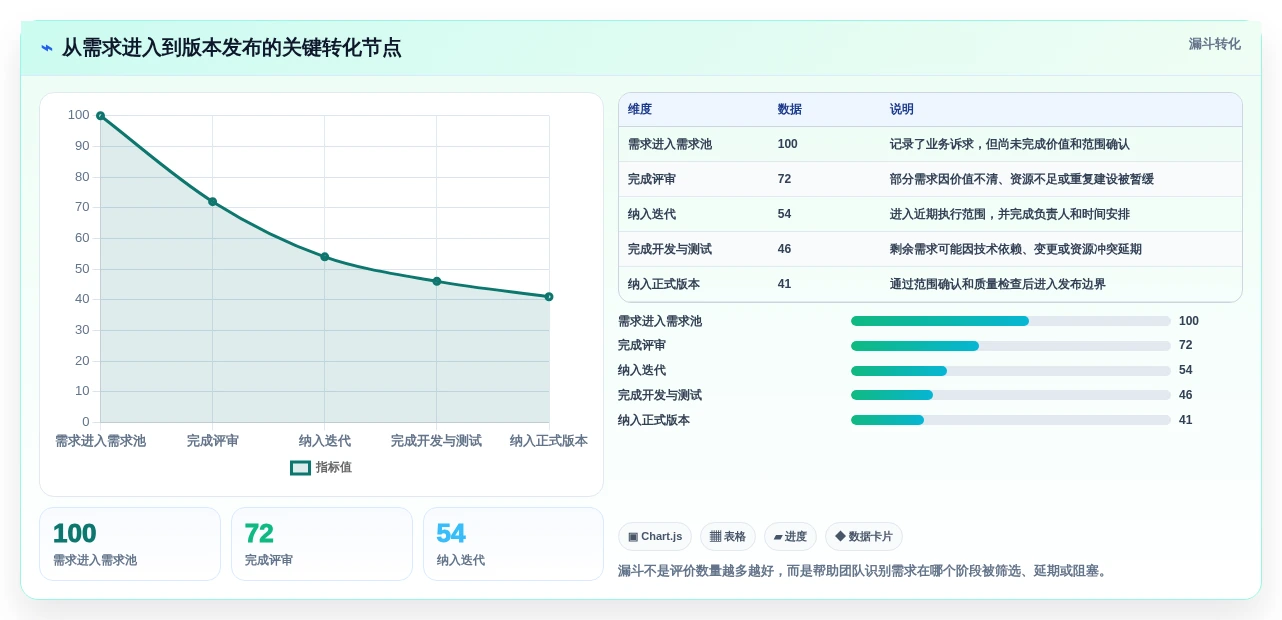This screenshot has height=620, width=1282.
Task: Select the chart point at 需求进入需求池 100
Action: coord(100,116)
